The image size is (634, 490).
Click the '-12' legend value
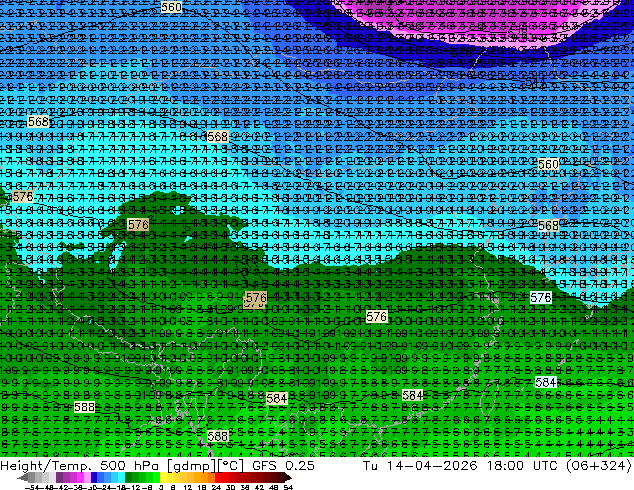[x=133, y=487]
